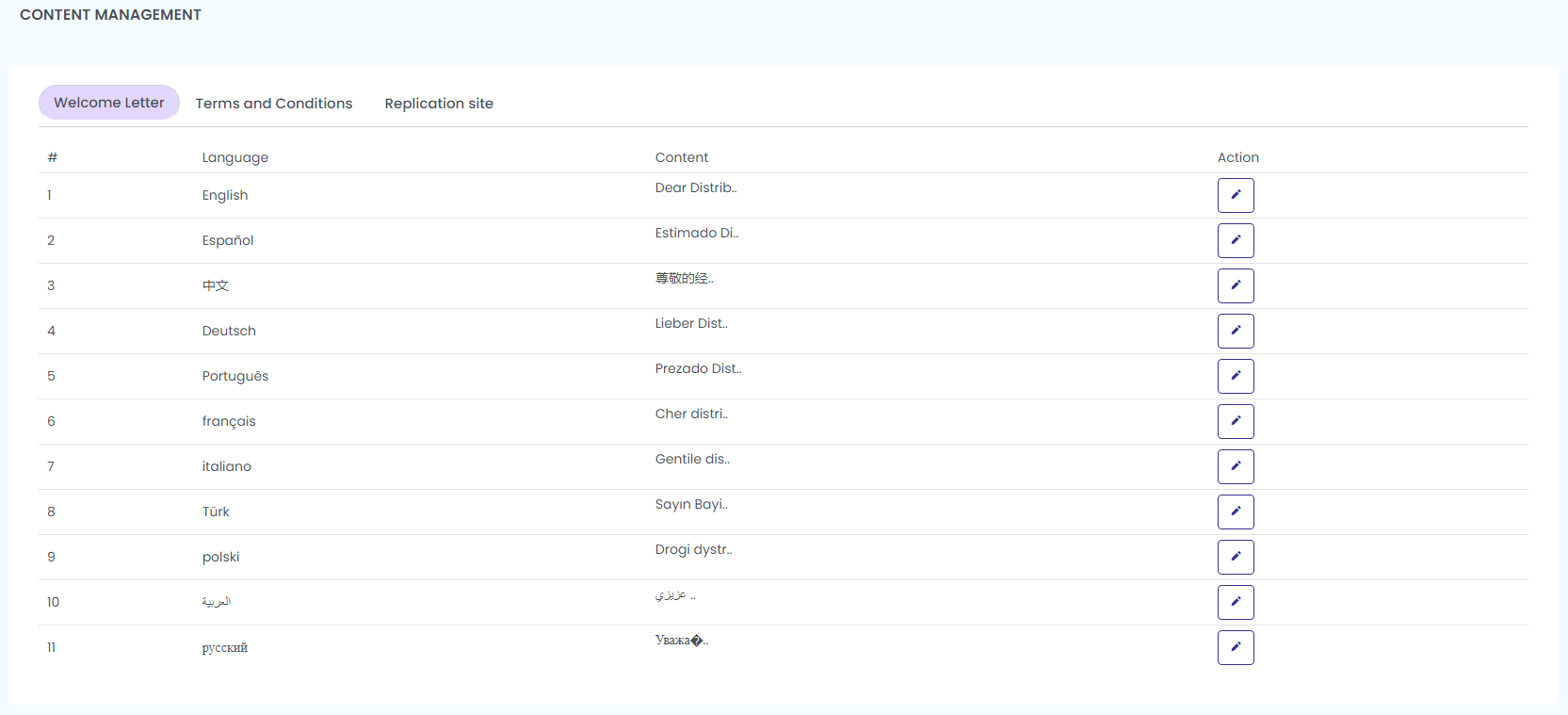Edit the English welcome letter
The width and height of the screenshot is (1568, 715).
point(1236,195)
